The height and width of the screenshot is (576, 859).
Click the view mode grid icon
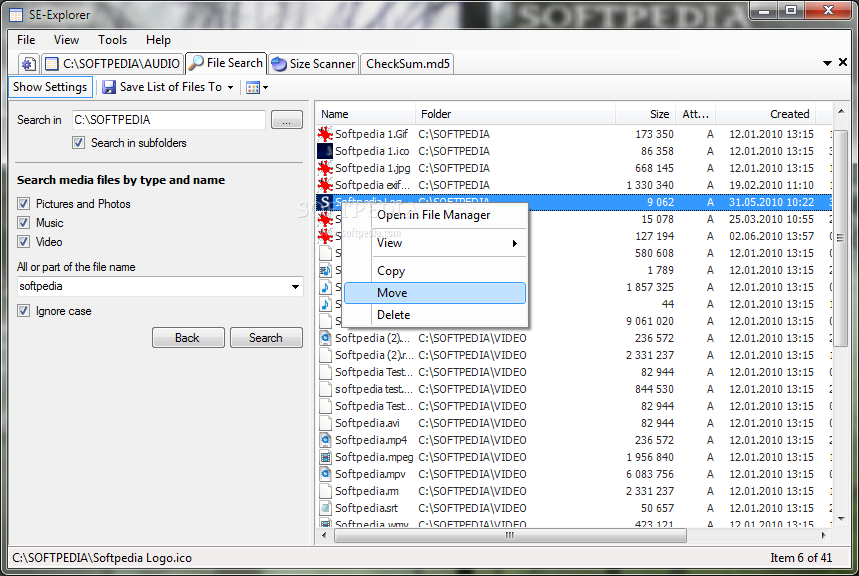(x=253, y=88)
